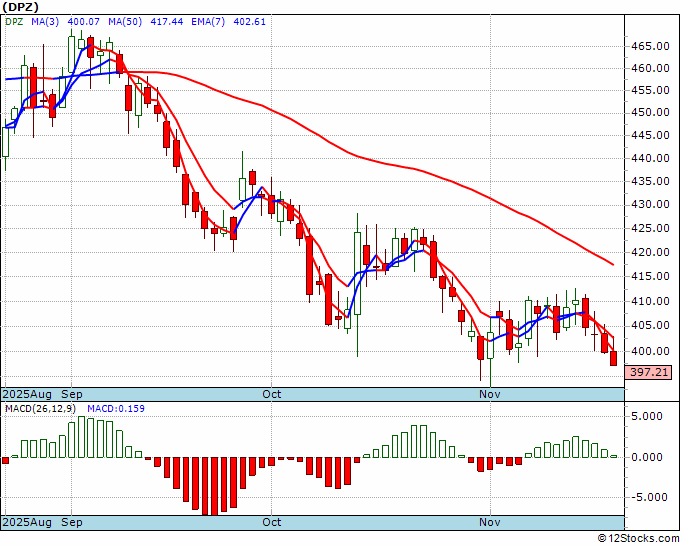Click the 410.00 price axis label
The width and height of the screenshot is (680, 546).
[649, 301]
